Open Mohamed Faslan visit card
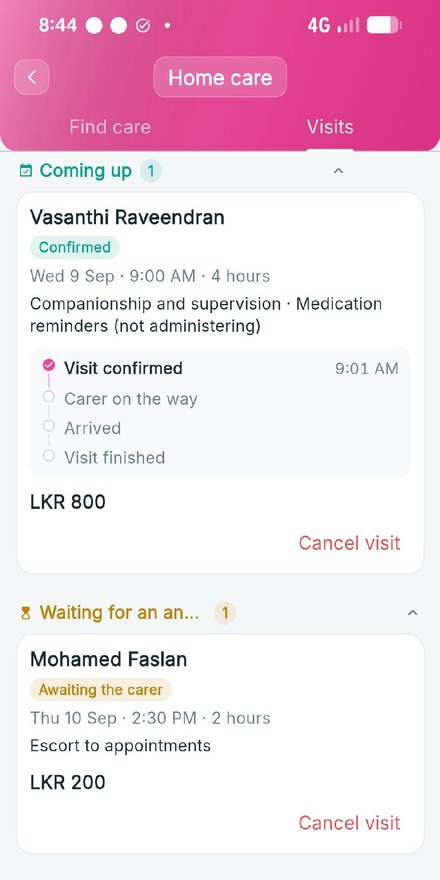The width and height of the screenshot is (440, 880). coord(220,744)
